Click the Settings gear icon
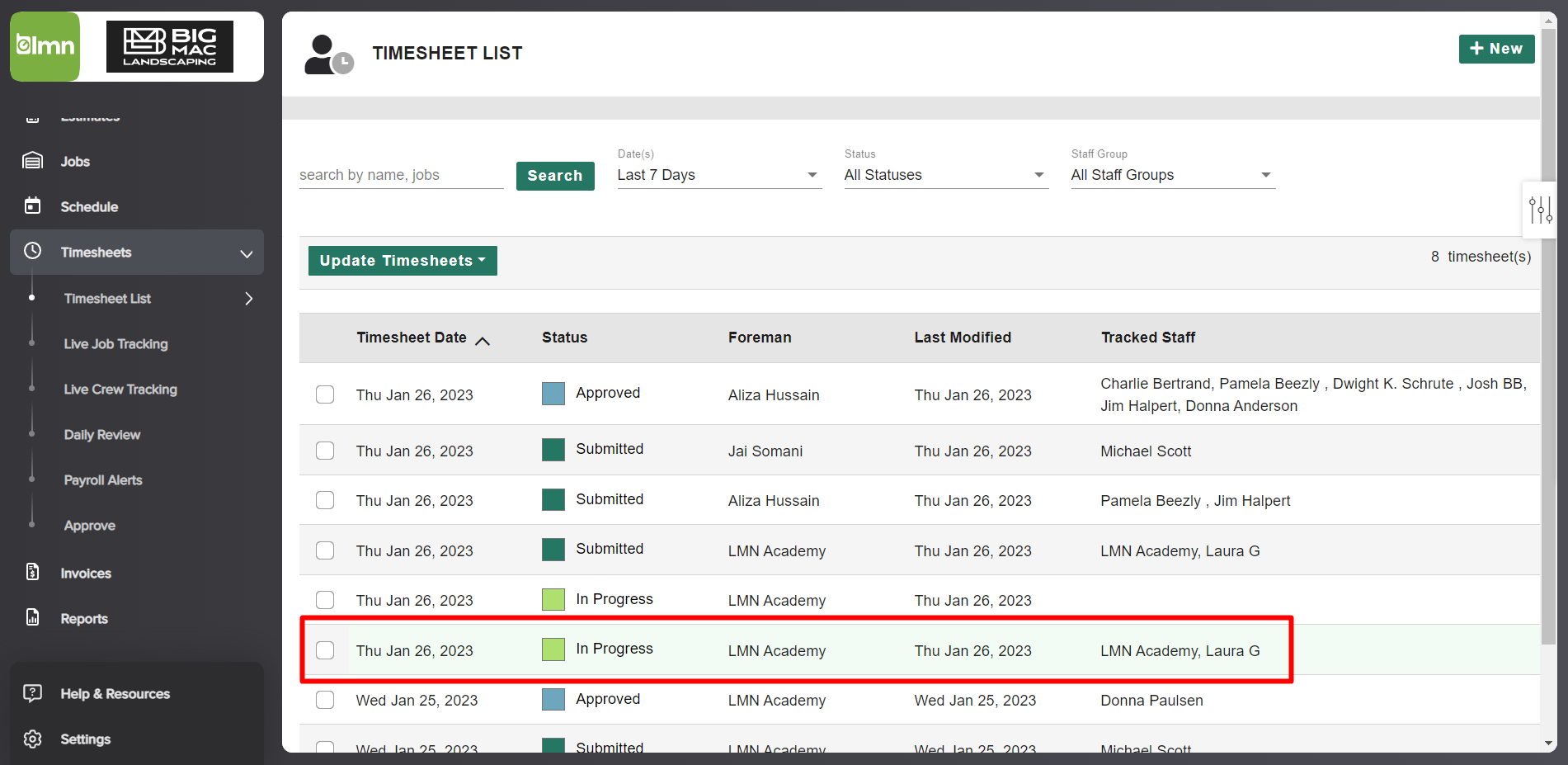 point(32,739)
